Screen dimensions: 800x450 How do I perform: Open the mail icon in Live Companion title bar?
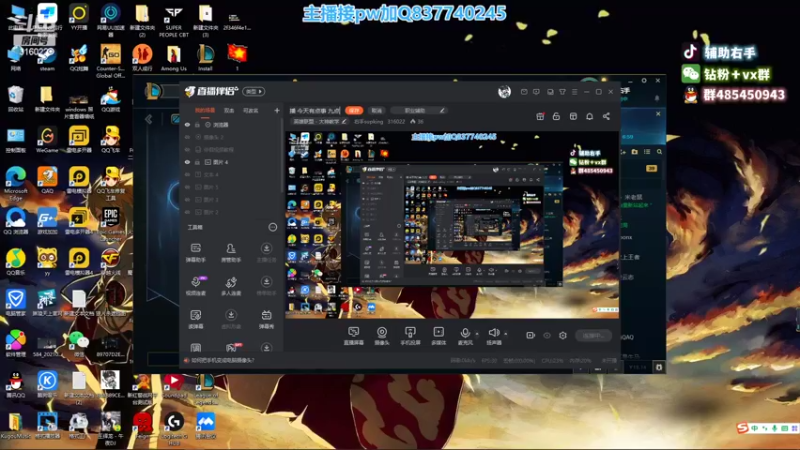[x=524, y=92]
